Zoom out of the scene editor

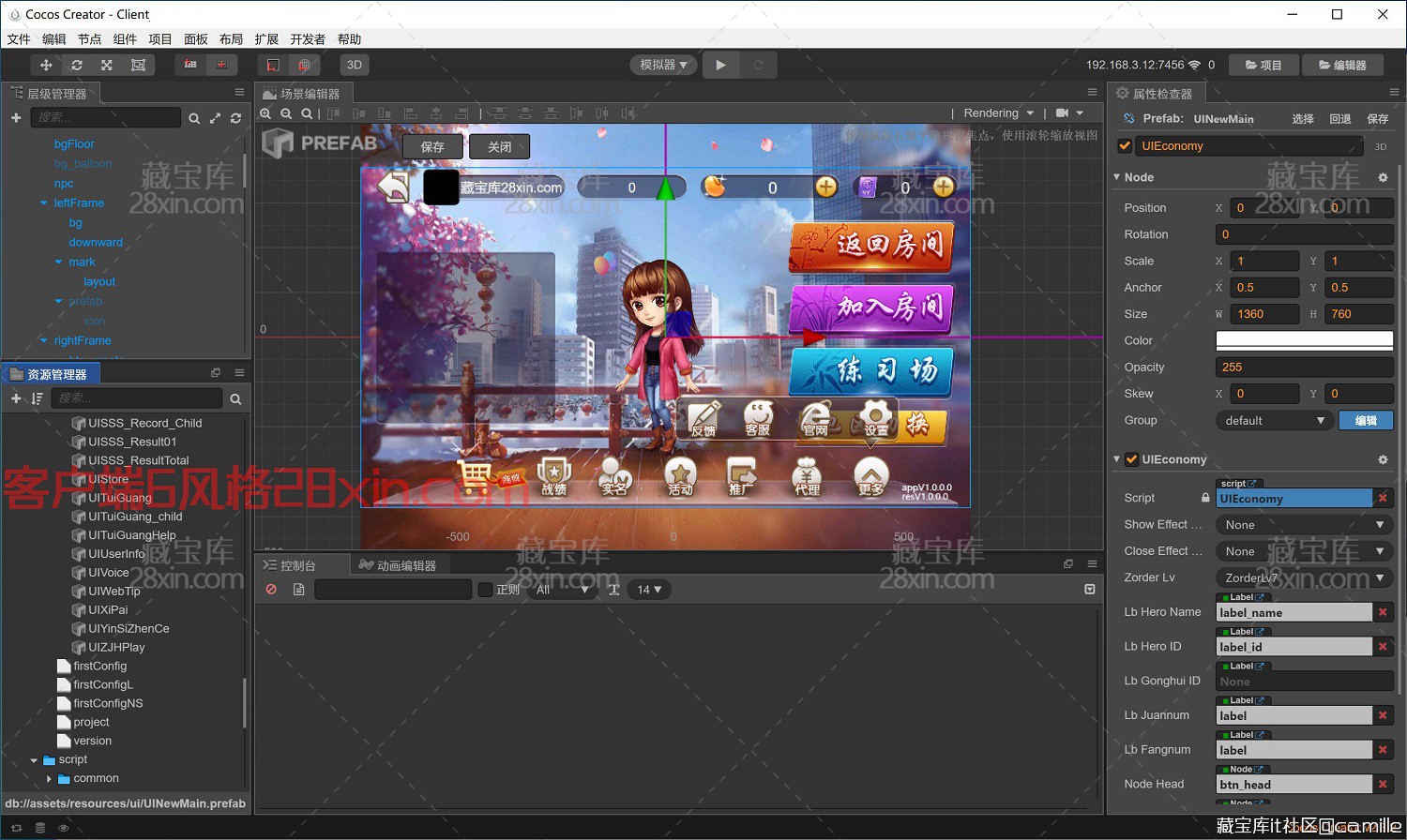point(286,113)
